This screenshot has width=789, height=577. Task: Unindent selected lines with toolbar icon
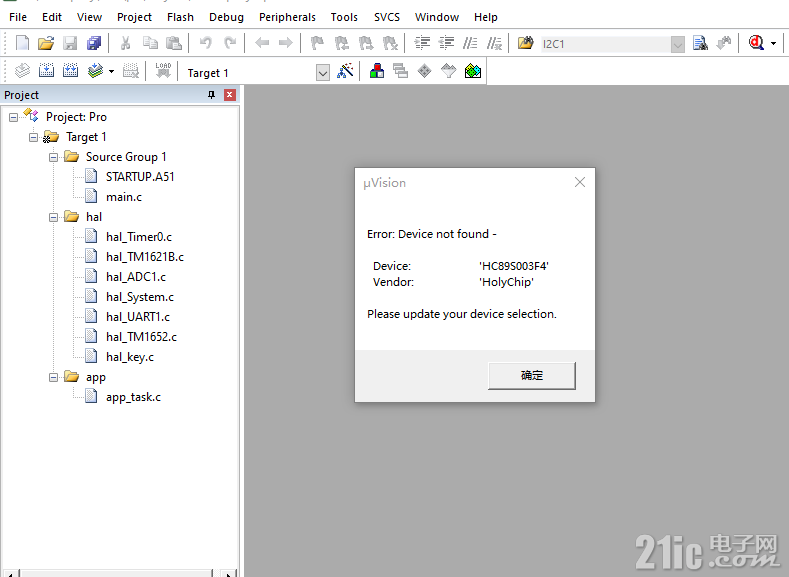446,43
